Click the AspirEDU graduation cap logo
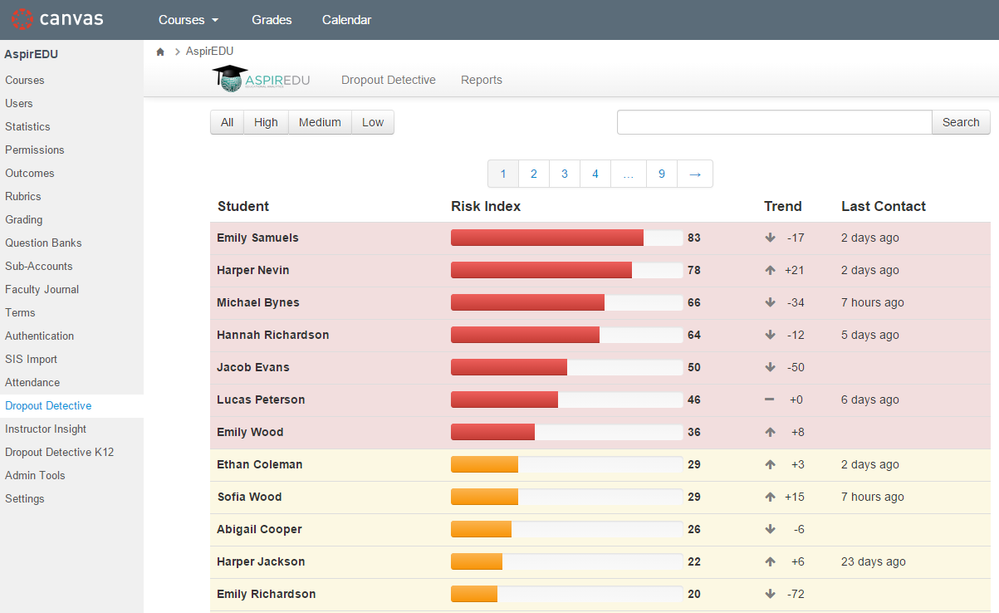 click(x=230, y=80)
